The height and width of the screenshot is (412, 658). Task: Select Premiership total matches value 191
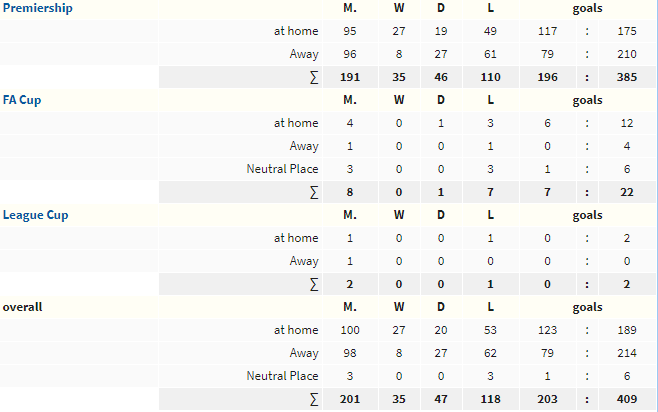[x=350, y=77]
